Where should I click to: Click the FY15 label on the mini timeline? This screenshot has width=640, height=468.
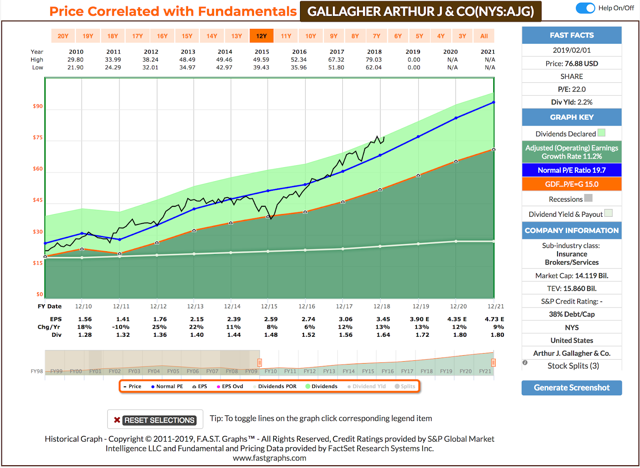368,371
